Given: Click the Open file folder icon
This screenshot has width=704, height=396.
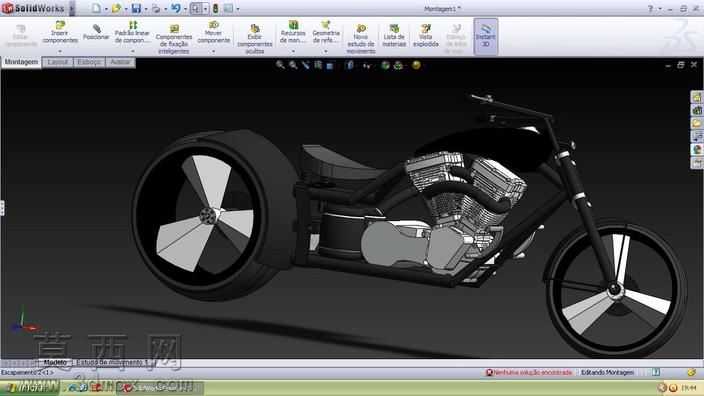Looking at the screenshot, I should pos(116,8).
